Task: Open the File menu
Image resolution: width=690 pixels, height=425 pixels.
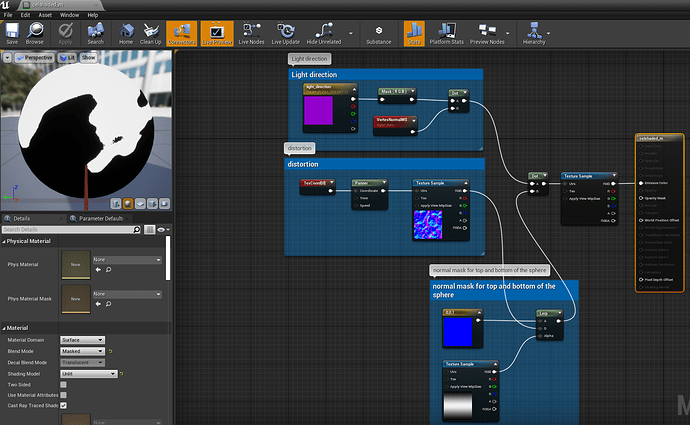Action: [x=8, y=15]
